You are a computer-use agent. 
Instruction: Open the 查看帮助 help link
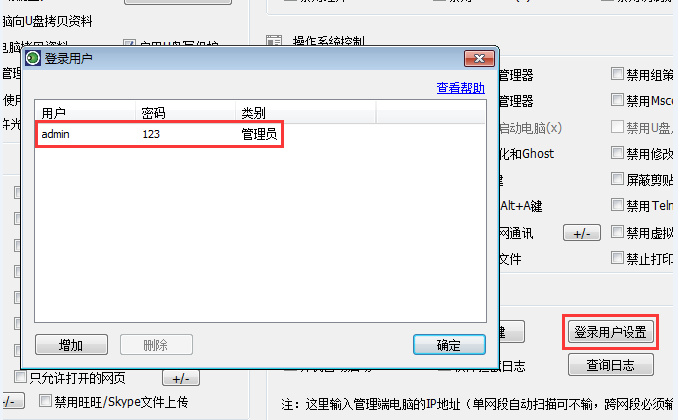pyautogui.click(x=461, y=88)
